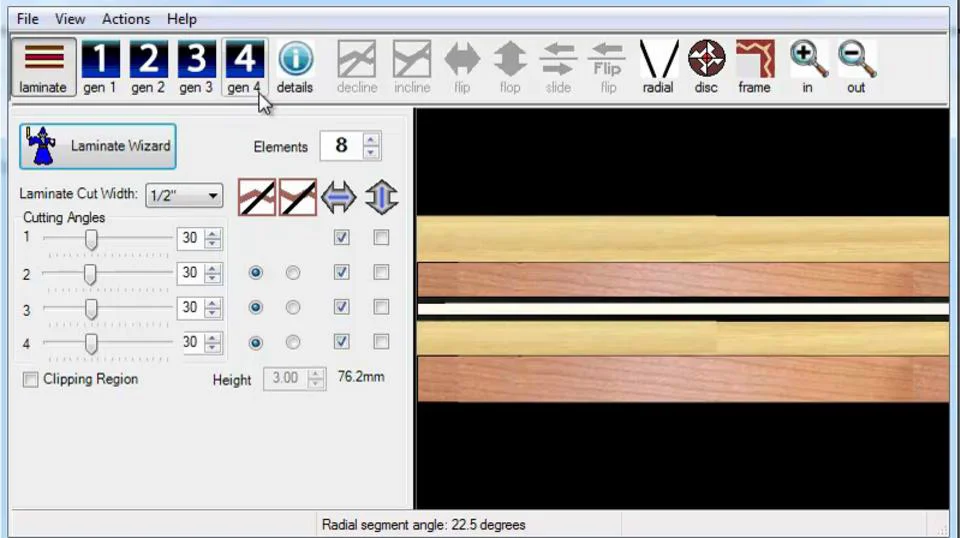960x538 pixels.
Task: Click the horizontal flip column icon
Action: pos(339,197)
